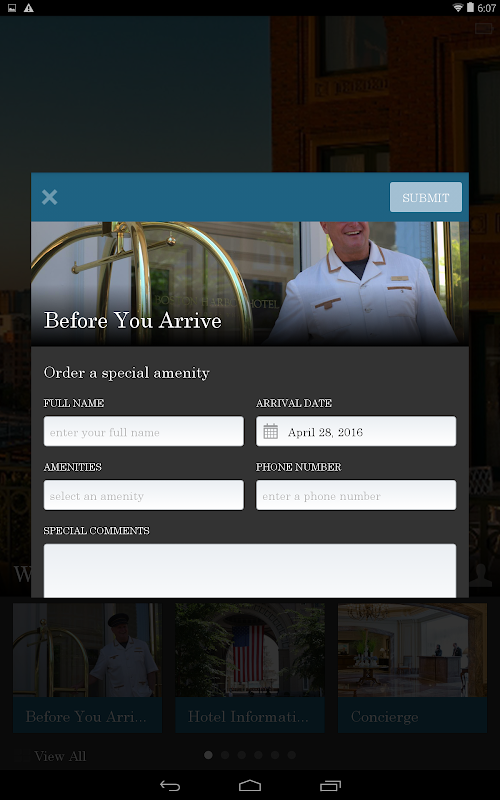
Task: Tap the Wi-Fi status icon
Action: 458,8
